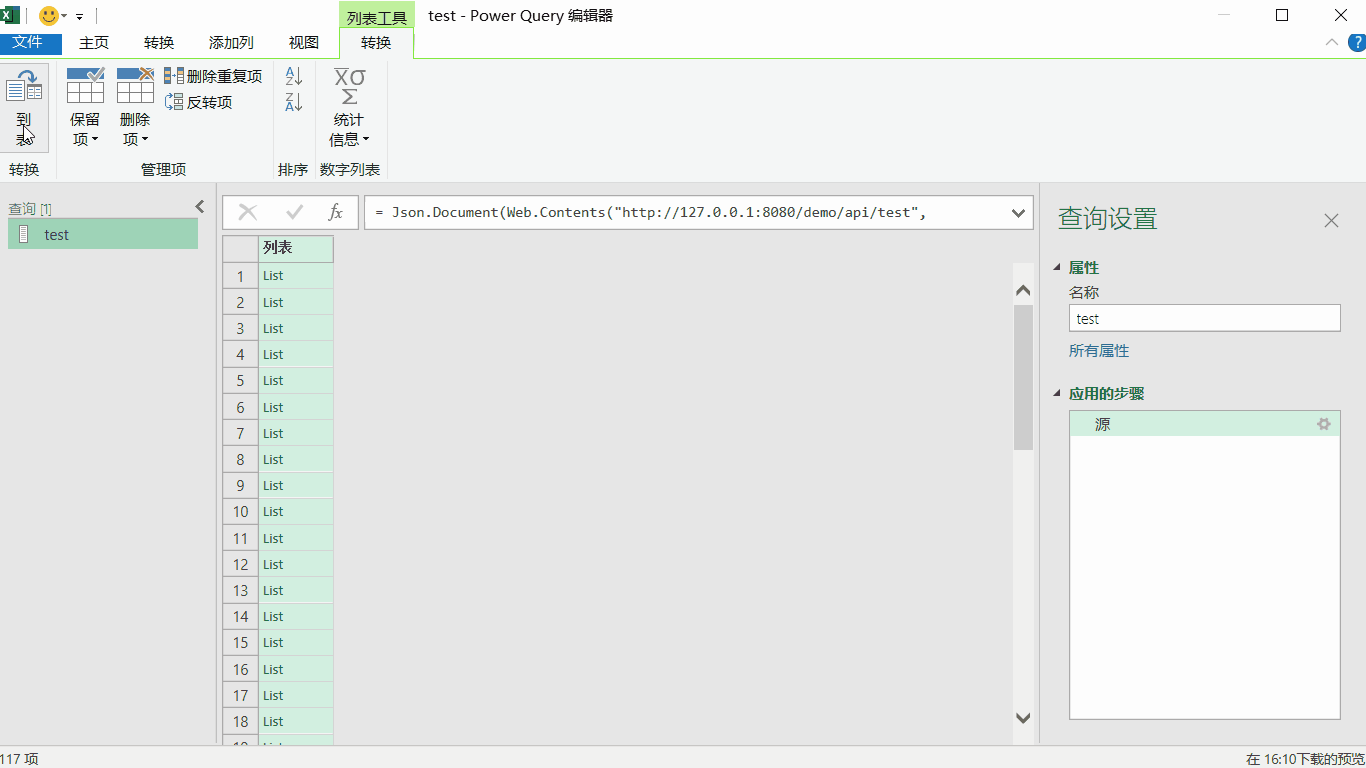This screenshot has height=768, width=1366.
Task: Open settings gear for 源 step
Action: click(1324, 424)
